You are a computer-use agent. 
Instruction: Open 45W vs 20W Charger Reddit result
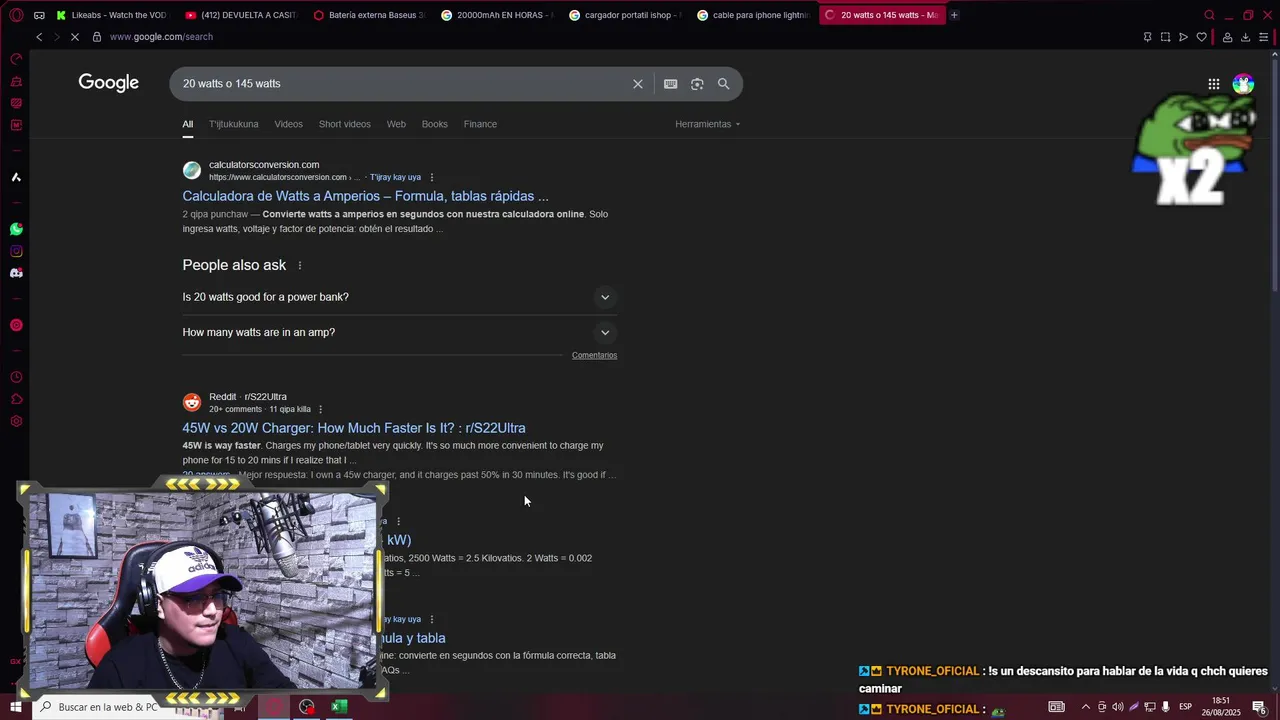point(353,428)
